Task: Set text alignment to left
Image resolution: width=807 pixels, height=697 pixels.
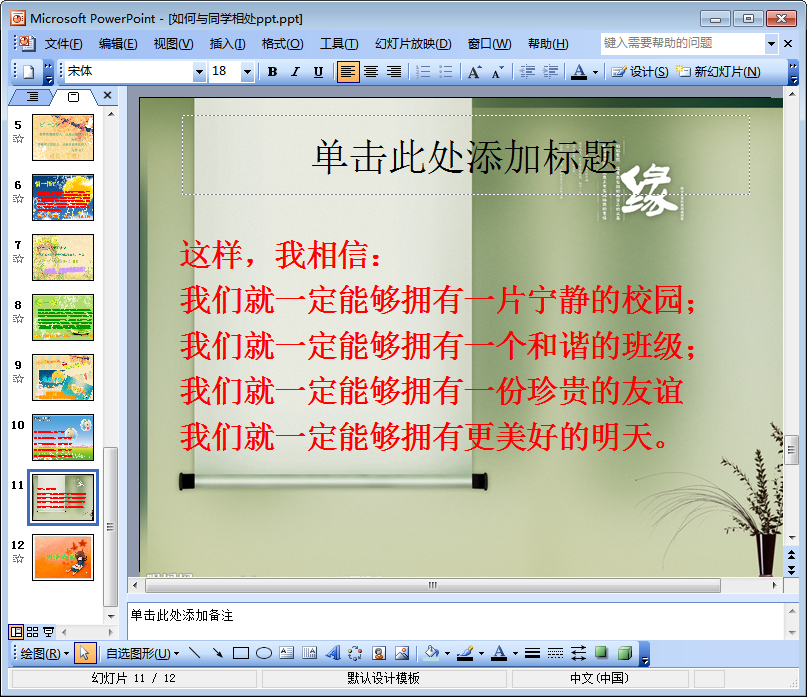Action: click(x=348, y=72)
